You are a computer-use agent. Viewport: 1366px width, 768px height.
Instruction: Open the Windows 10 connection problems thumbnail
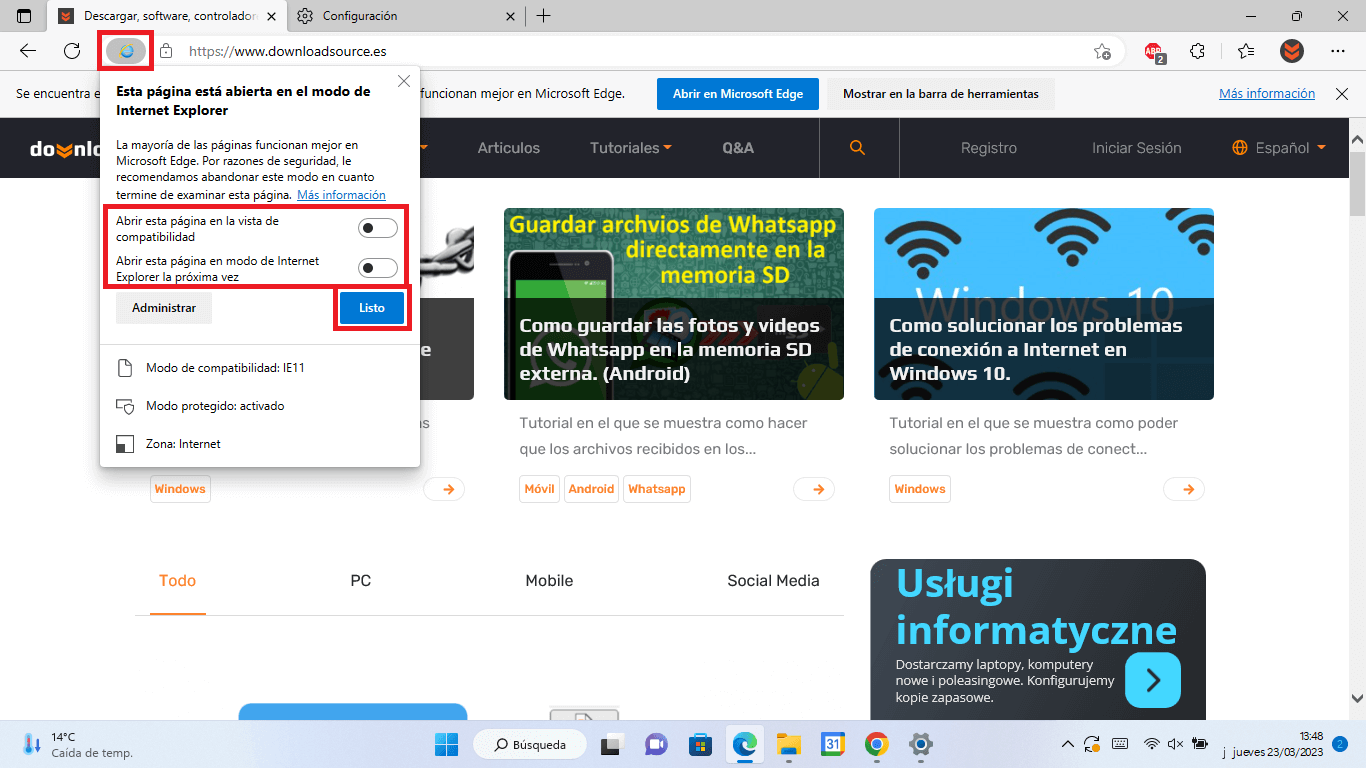pyautogui.click(x=1044, y=304)
